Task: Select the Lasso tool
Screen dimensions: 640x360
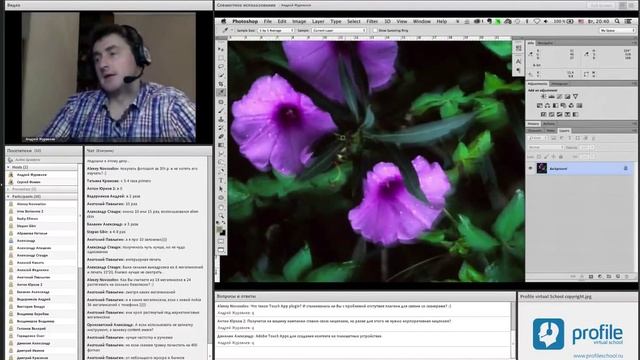Action: point(221,67)
